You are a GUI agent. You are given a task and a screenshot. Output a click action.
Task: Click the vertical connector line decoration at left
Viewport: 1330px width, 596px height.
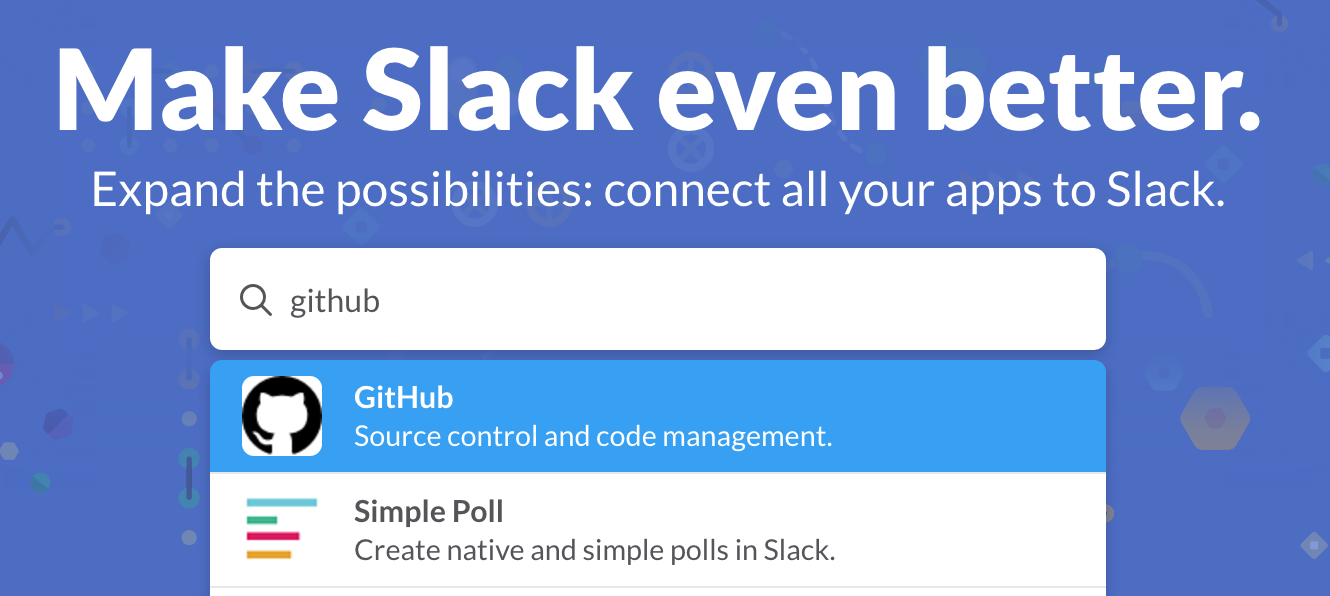point(188,476)
